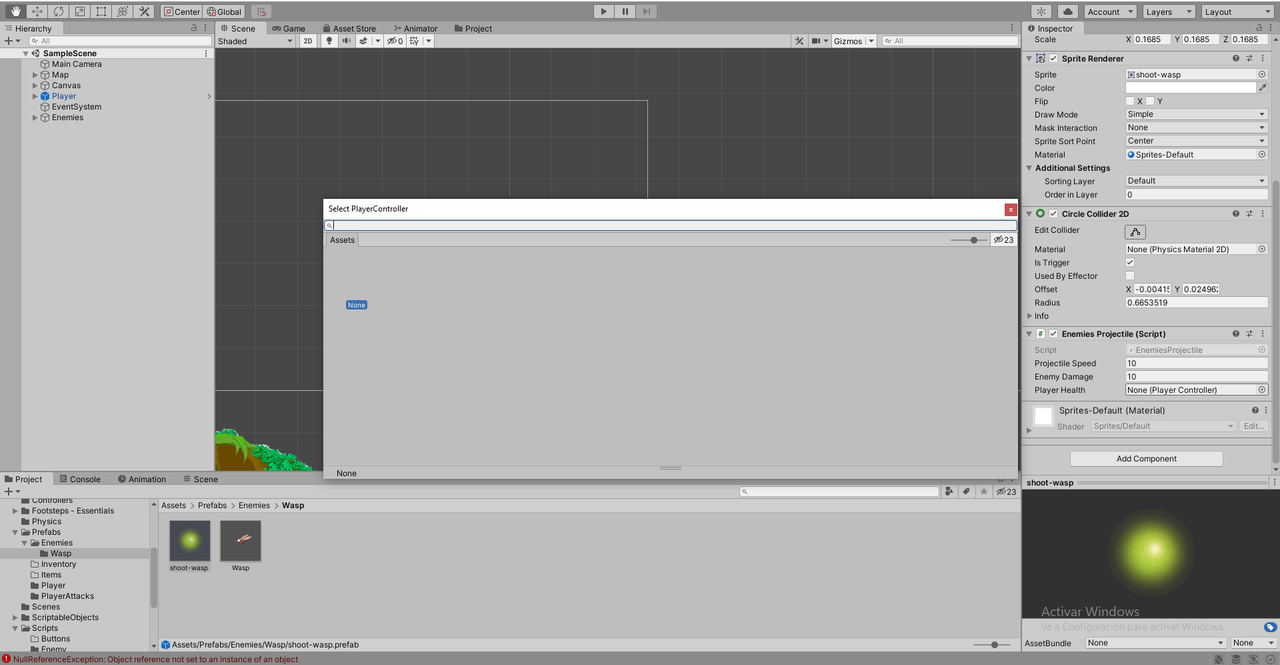
Task: Open the Account dropdown
Action: click(1110, 12)
